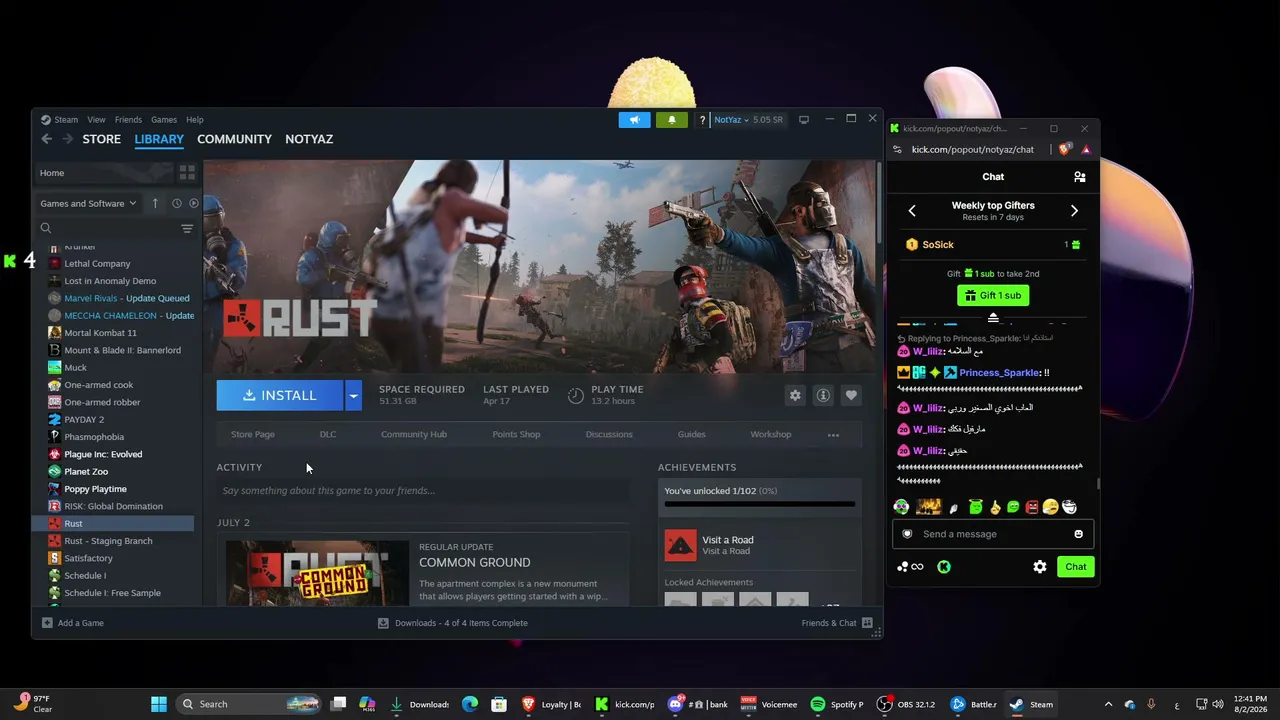Switch to the STORE tab
The image size is (1280, 720).
(x=102, y=139)
